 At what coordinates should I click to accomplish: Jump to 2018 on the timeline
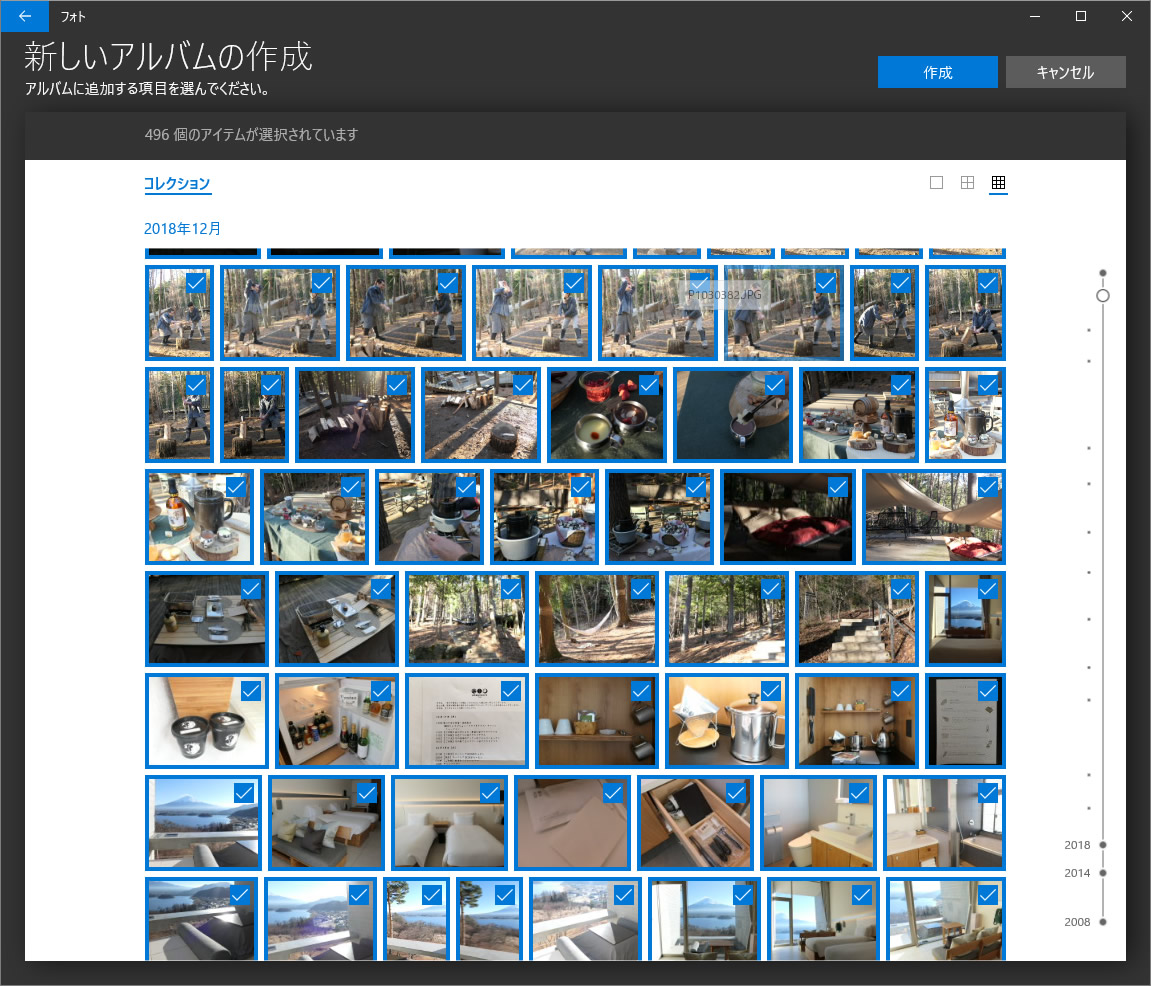pos(1102,845)
